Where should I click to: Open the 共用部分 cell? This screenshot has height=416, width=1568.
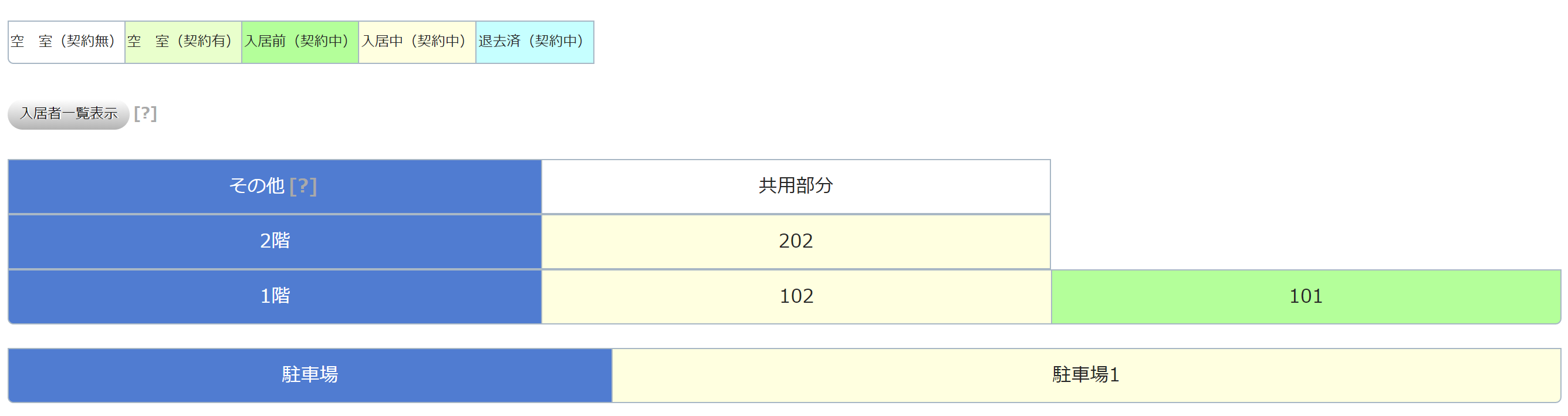[x=795, y=186]
